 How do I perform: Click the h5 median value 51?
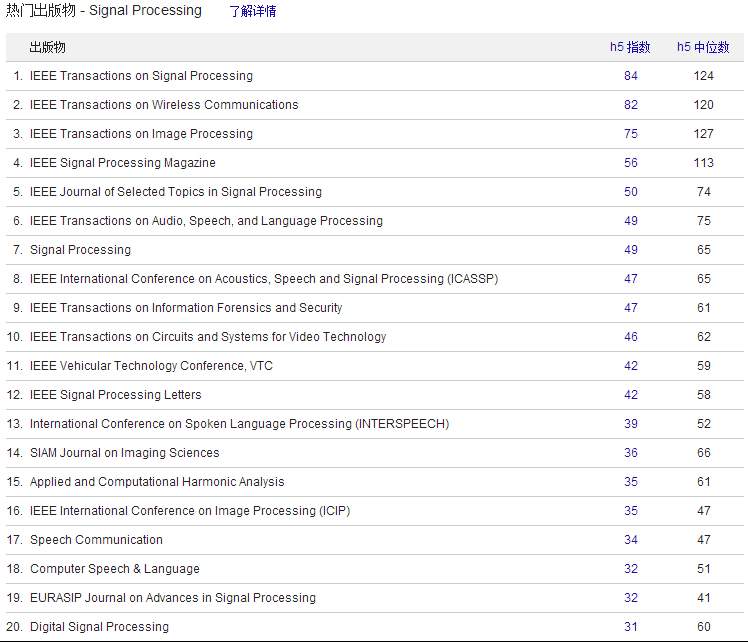(x=704, y=569)
